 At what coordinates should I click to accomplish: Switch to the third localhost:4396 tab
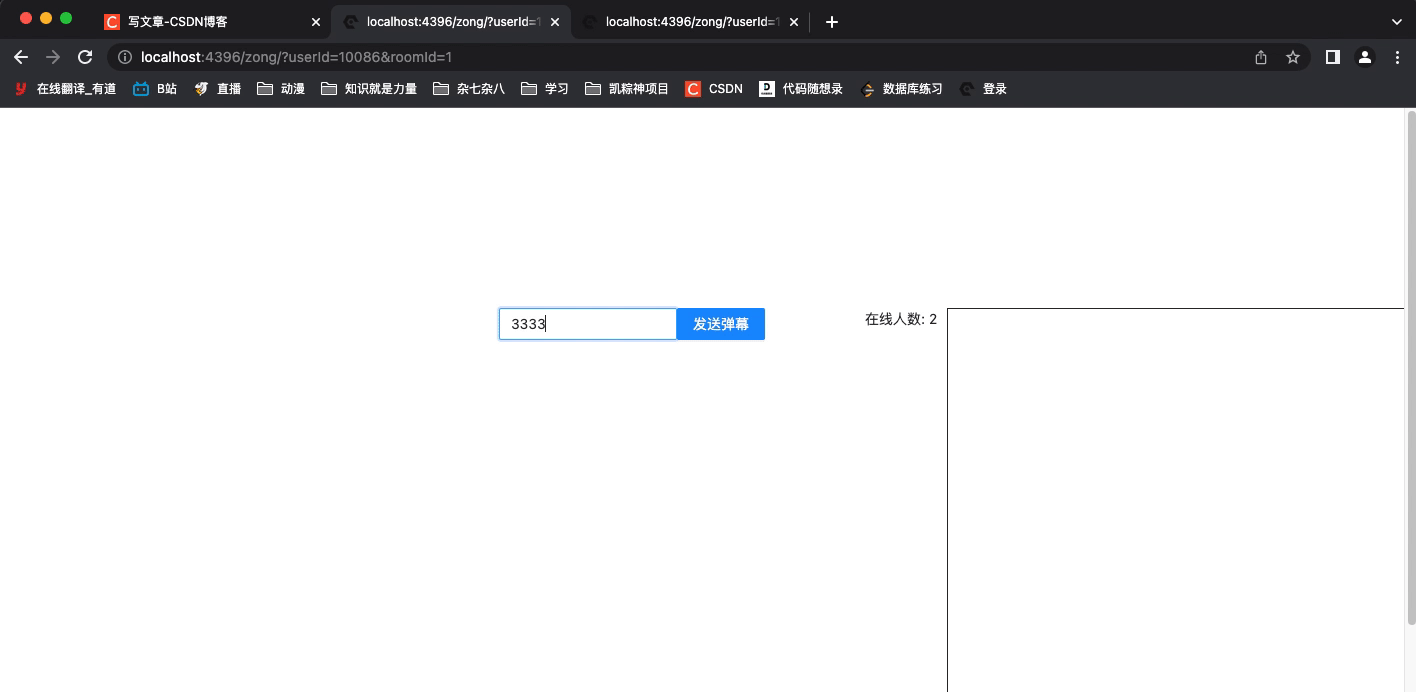tap(690, 21)
